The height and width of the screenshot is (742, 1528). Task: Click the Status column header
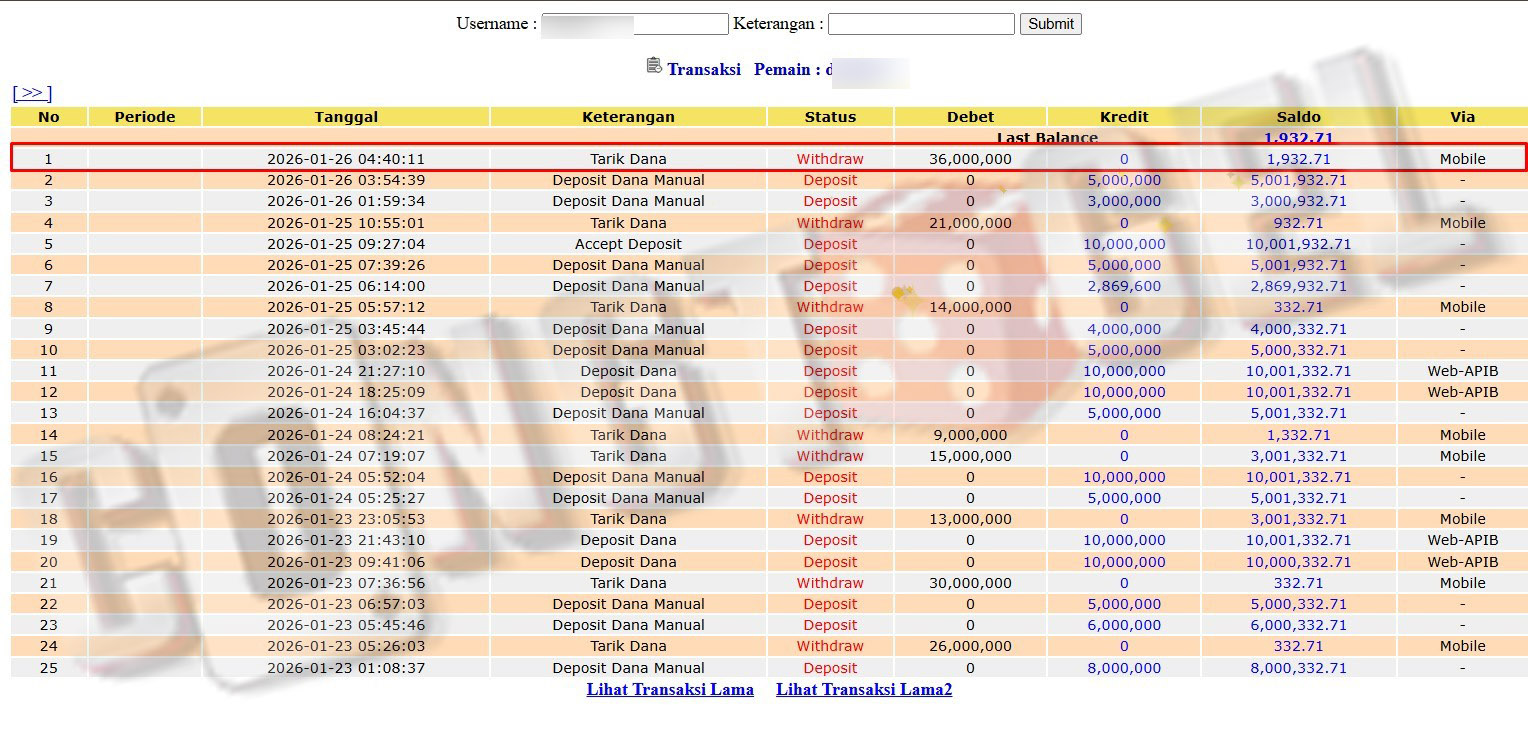click(x=830, y=117)
